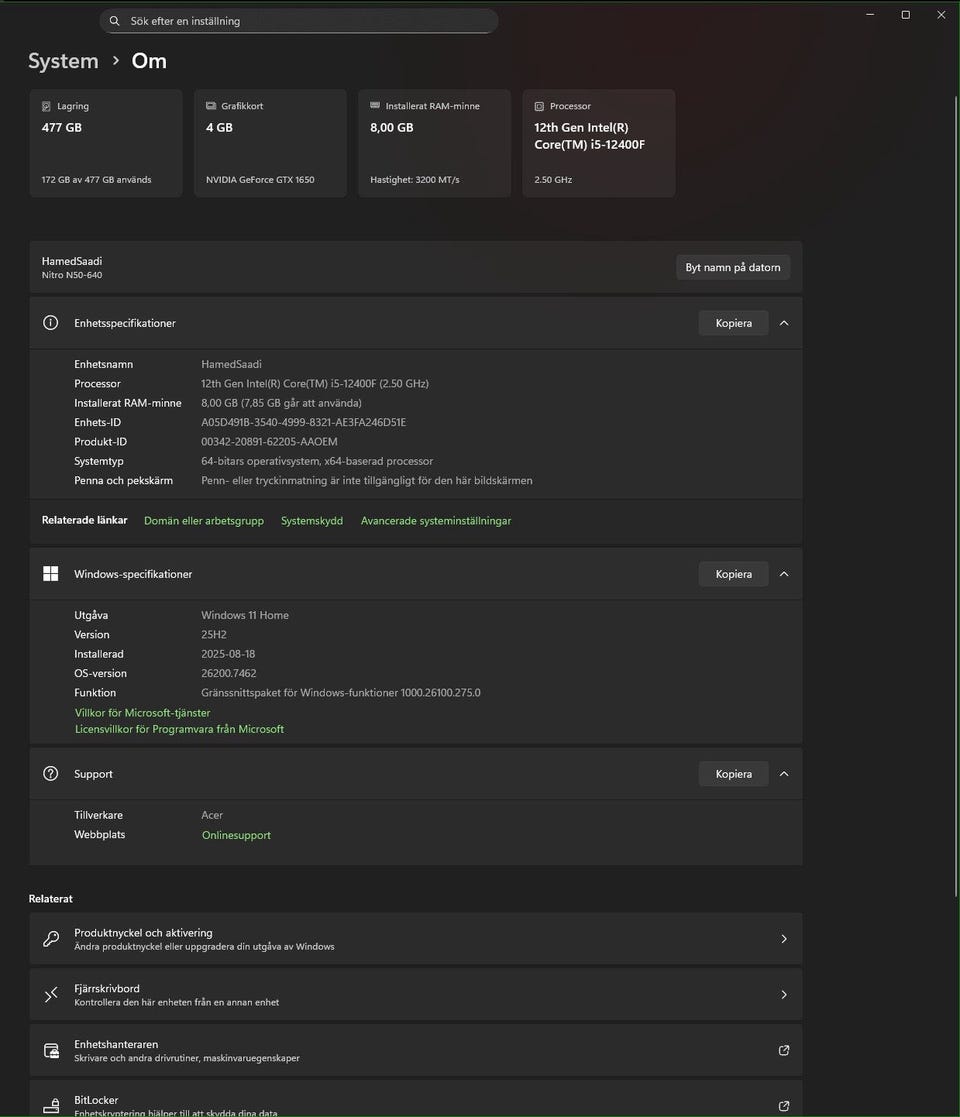Open Enhetshanteraren external link icon

[x=784, y=1051]
